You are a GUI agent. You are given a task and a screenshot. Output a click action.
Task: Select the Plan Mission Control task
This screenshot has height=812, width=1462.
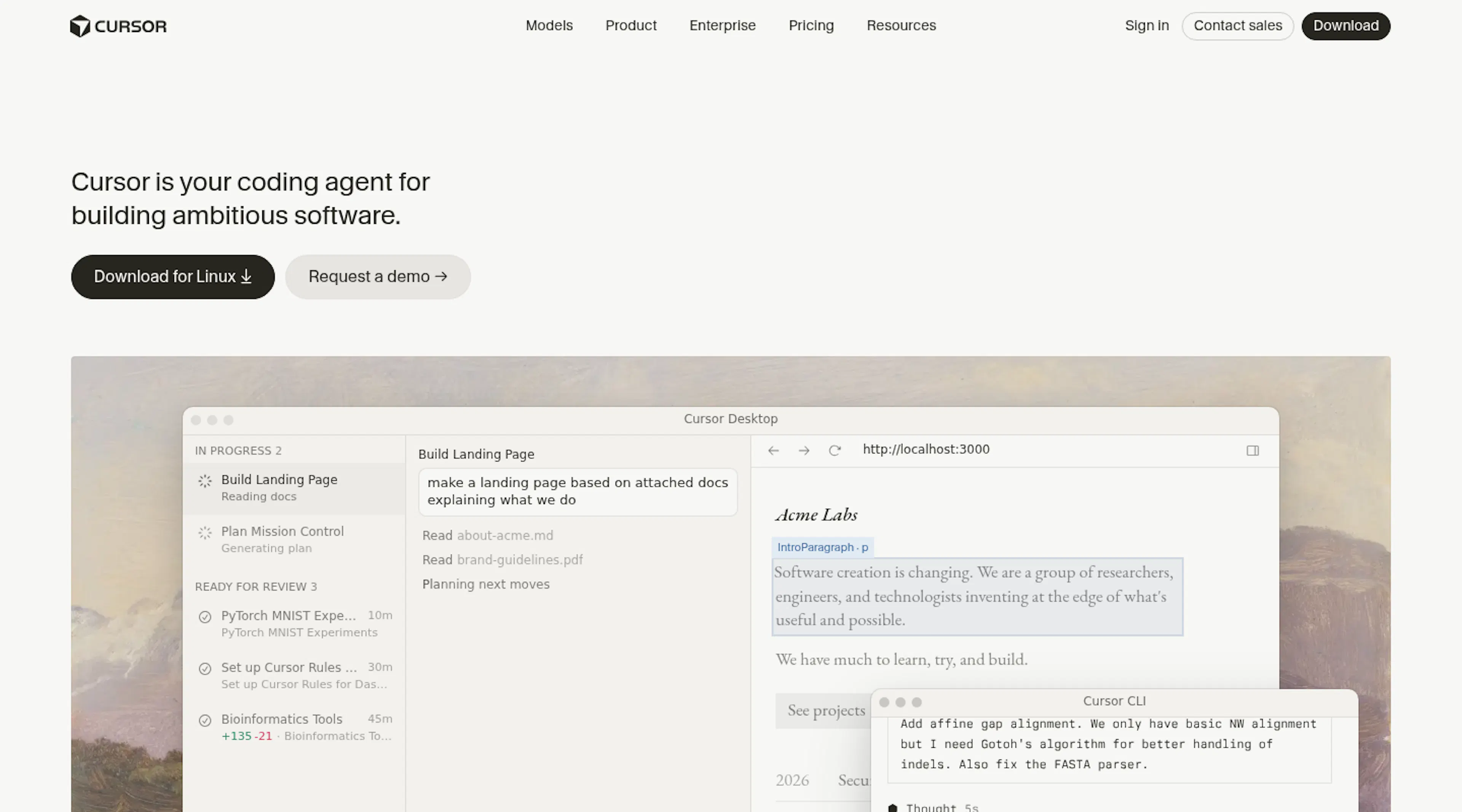tap(294, 540)
